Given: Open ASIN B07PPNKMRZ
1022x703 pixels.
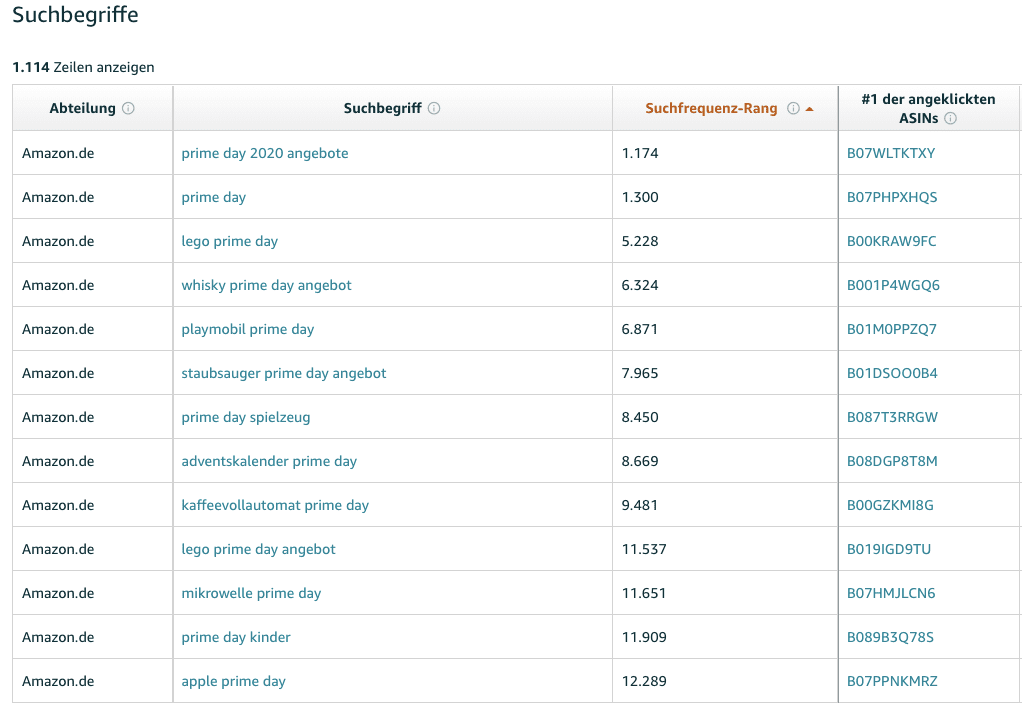Looking at the screenshot, I should 892,681.
